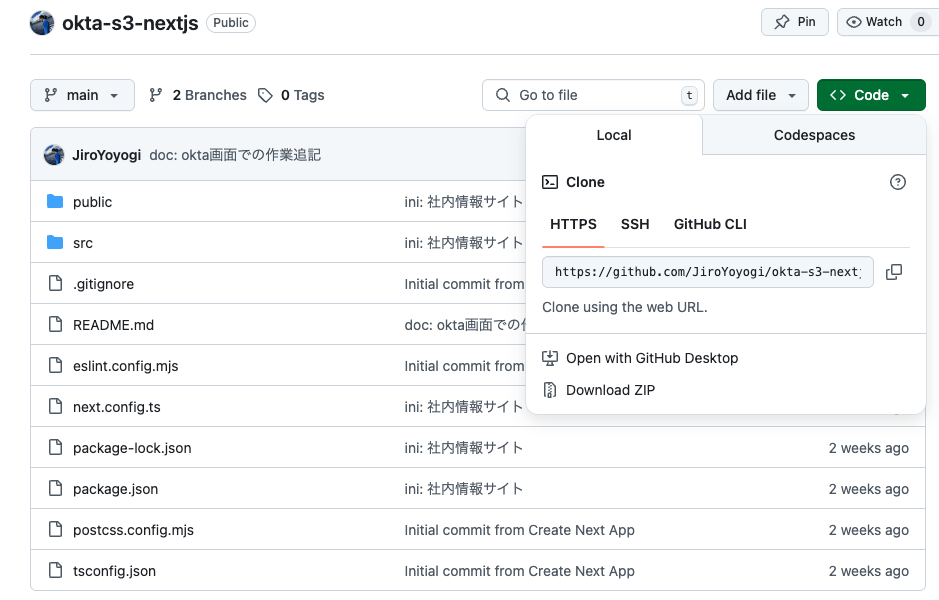Open commit message in the postcss.config.mjs row
This screenshot has width=939, height=600.
519,530
